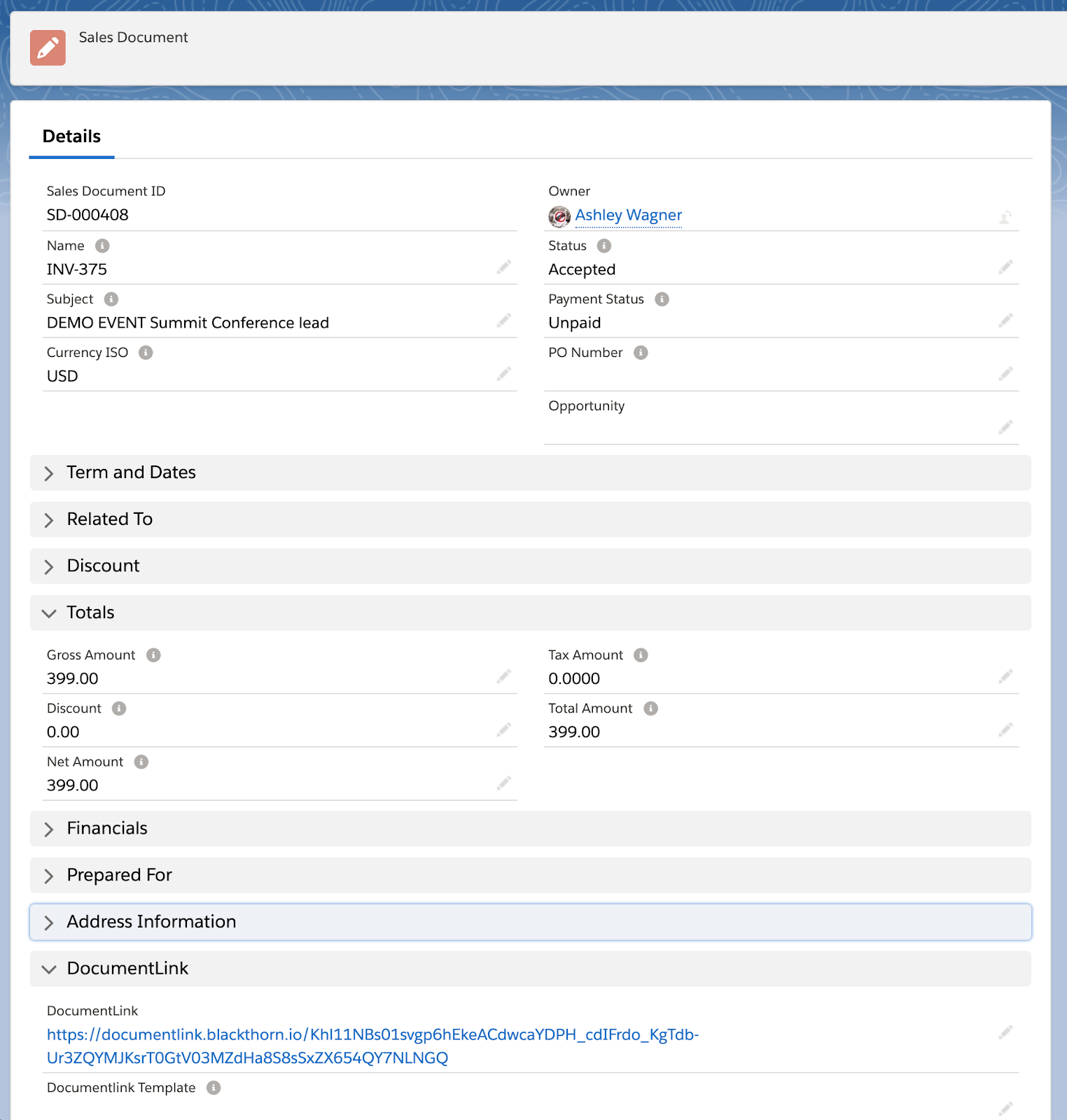Image resolution: width=1067 pixels, height=1120 pixels.
Task: Click the info icon next to Name
Action: pos(102,246)
